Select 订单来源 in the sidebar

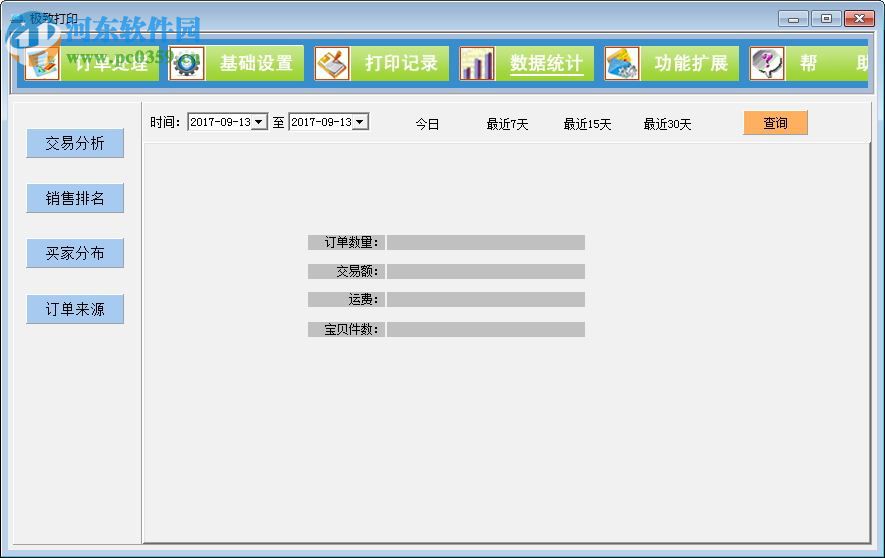coord(75,309)
